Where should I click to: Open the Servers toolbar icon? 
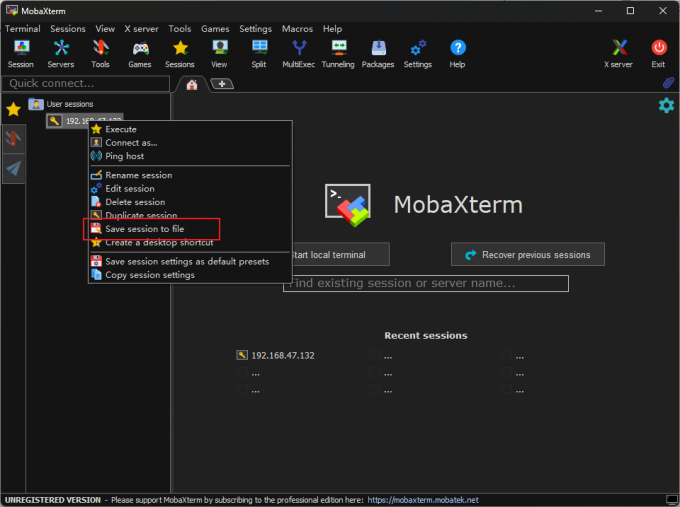61,54
